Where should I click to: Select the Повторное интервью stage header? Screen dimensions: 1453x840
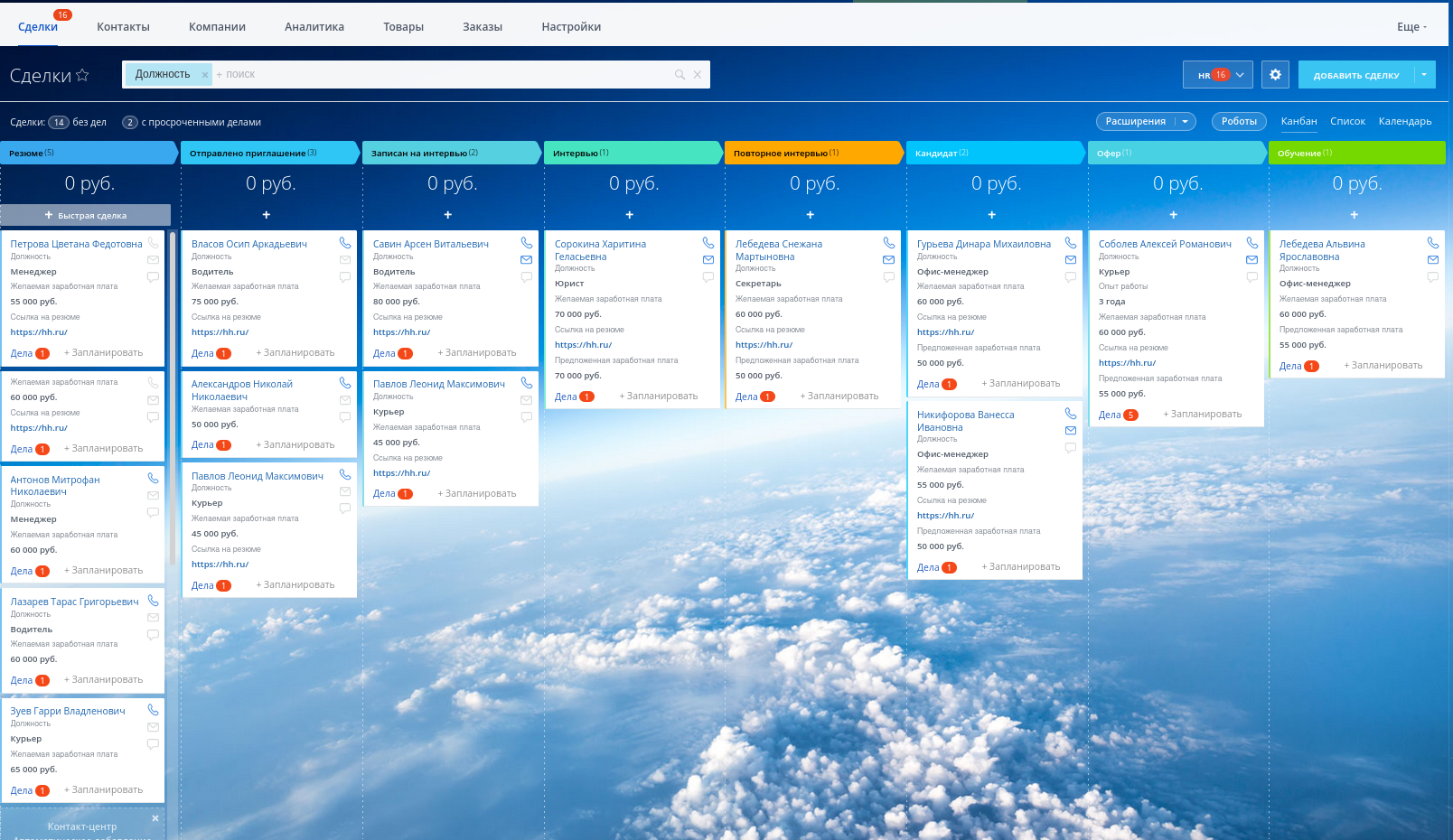(811, 154)
